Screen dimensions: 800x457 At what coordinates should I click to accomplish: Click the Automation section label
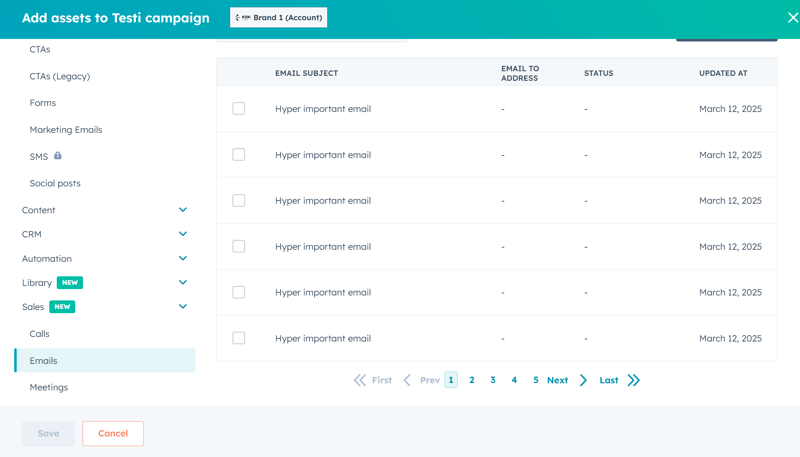(x=46, y=259)
